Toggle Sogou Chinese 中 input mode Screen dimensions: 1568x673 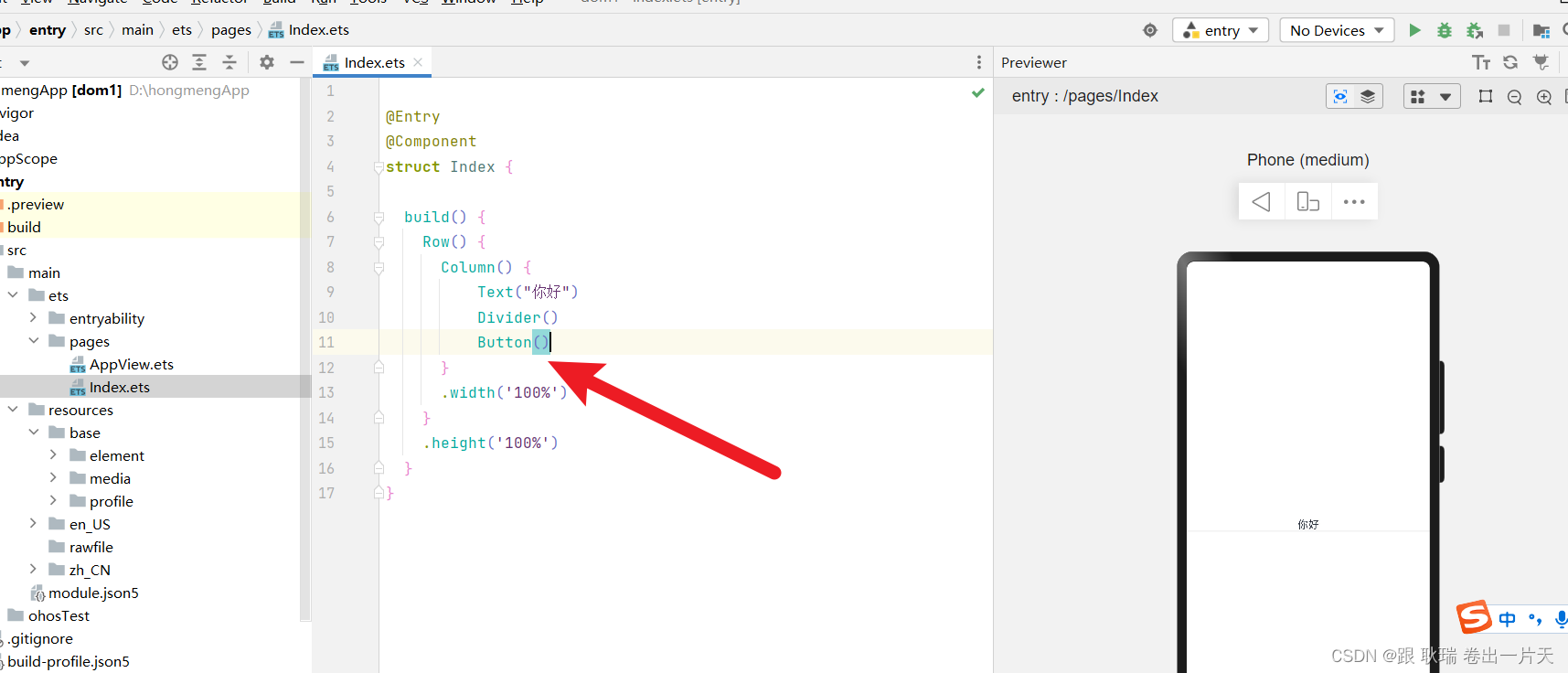point(1507,619)
